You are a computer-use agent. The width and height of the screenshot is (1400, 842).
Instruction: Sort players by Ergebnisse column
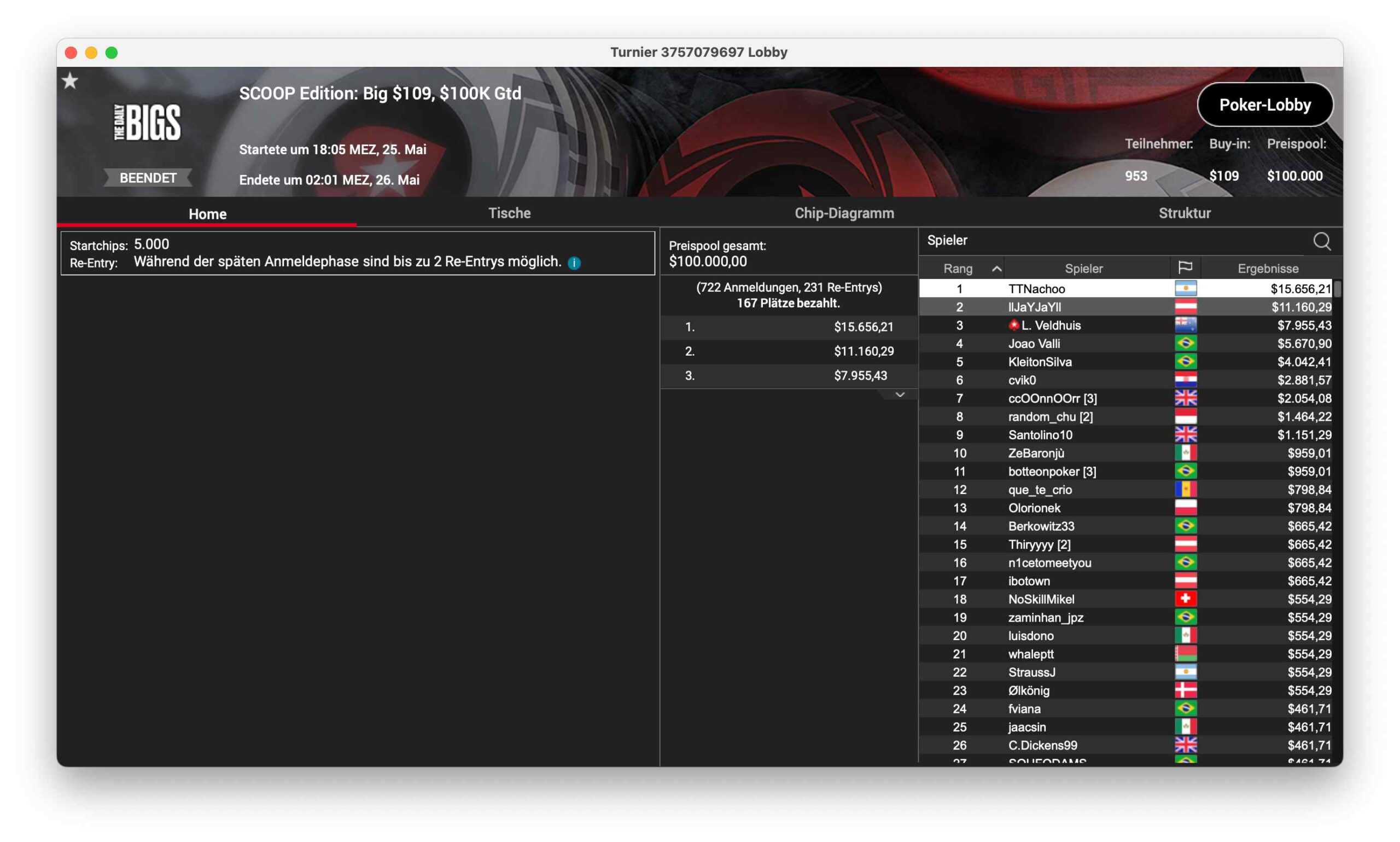(1267, 269)
